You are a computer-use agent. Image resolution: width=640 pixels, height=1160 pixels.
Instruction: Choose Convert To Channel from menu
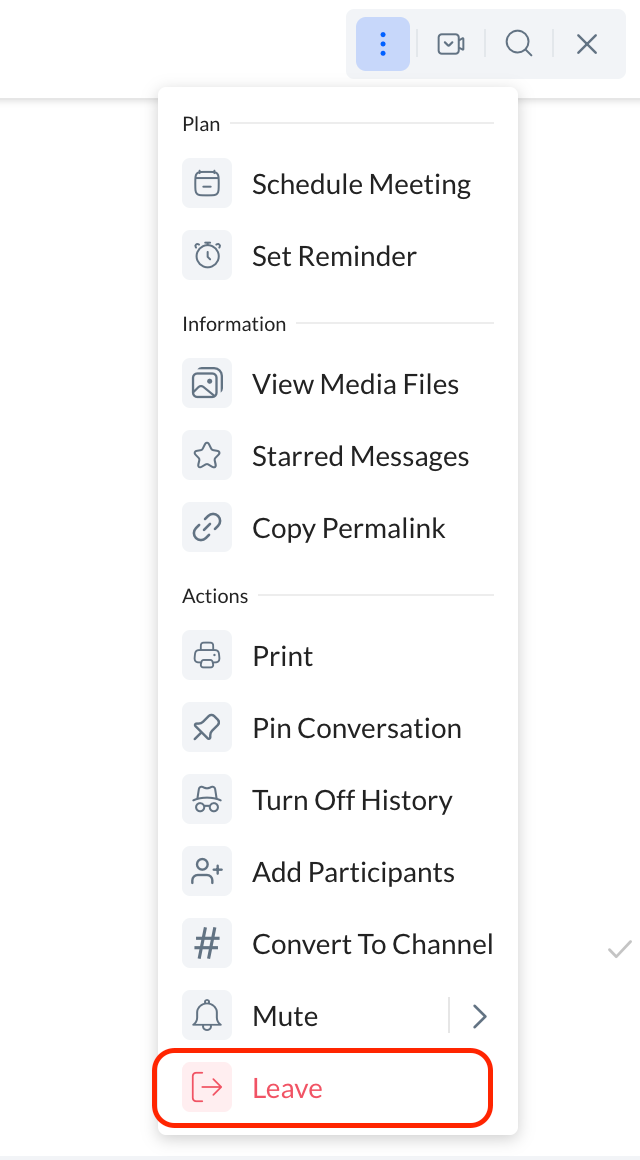pyautogui.click(x=372, y=944)
